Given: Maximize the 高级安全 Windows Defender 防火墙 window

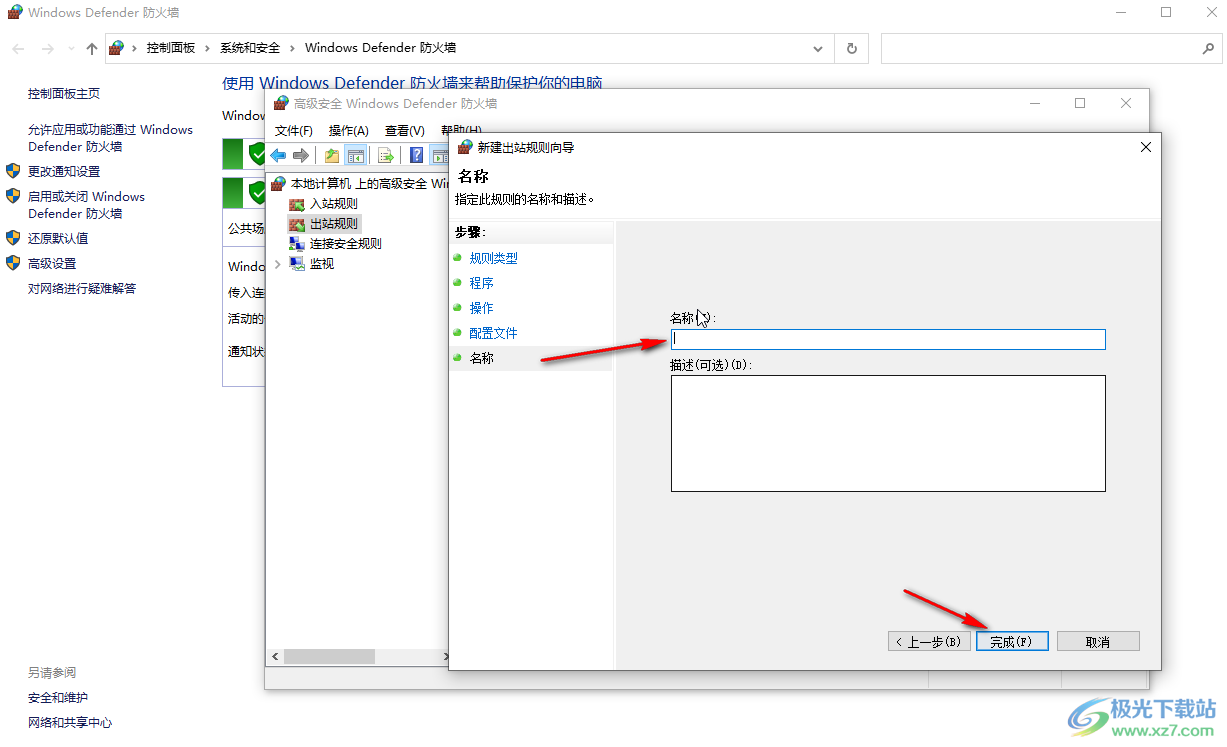Looking at the screenshot, I should coord(1080,103).
